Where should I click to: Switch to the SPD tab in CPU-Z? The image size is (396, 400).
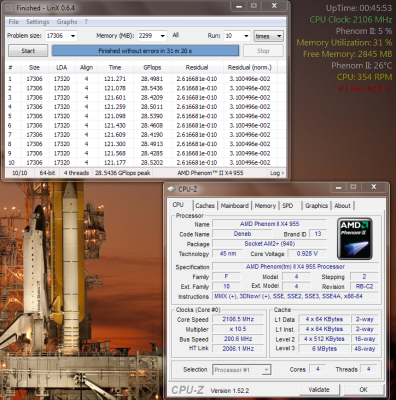[288, 206]
